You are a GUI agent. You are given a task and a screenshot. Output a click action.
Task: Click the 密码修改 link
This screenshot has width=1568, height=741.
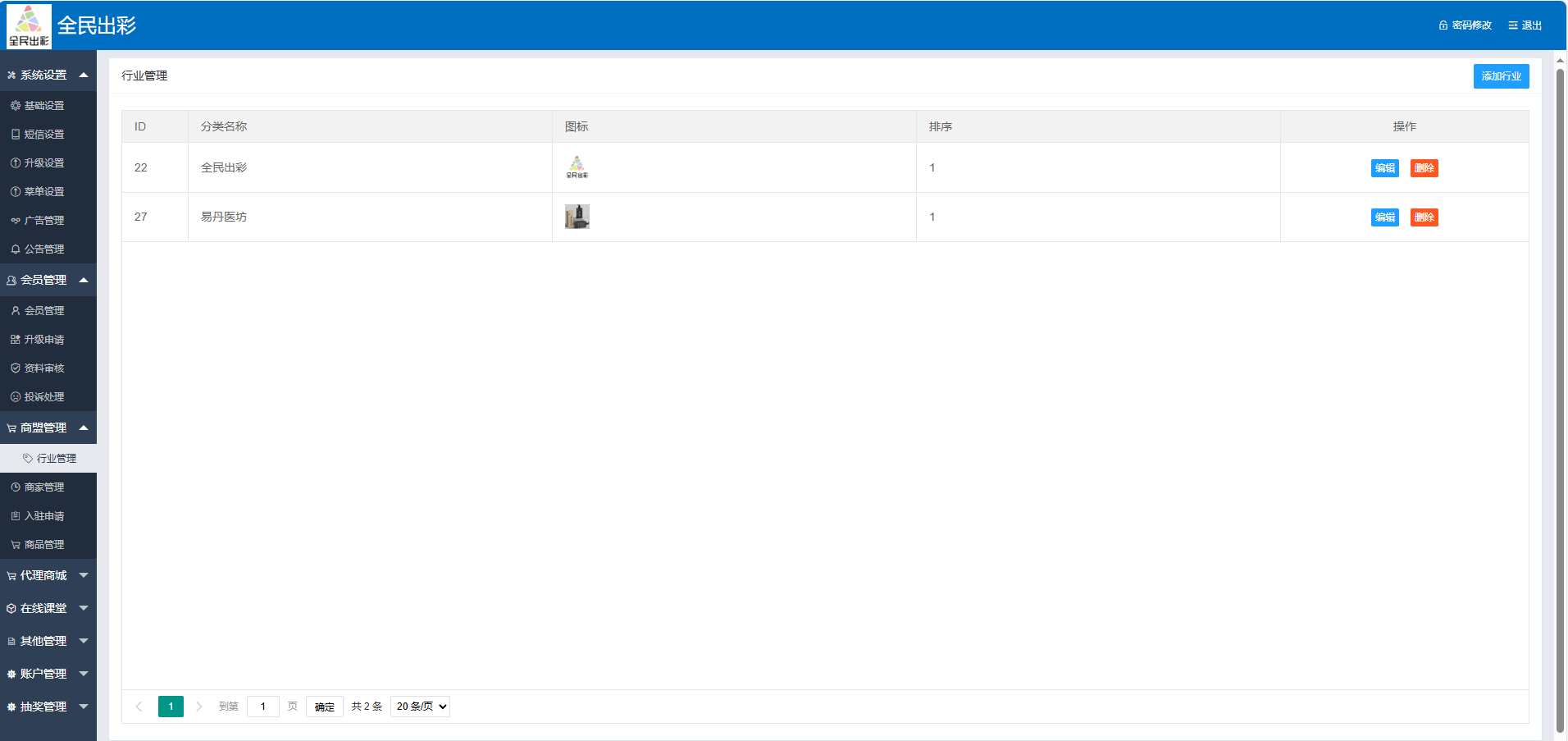point(1465,25)
